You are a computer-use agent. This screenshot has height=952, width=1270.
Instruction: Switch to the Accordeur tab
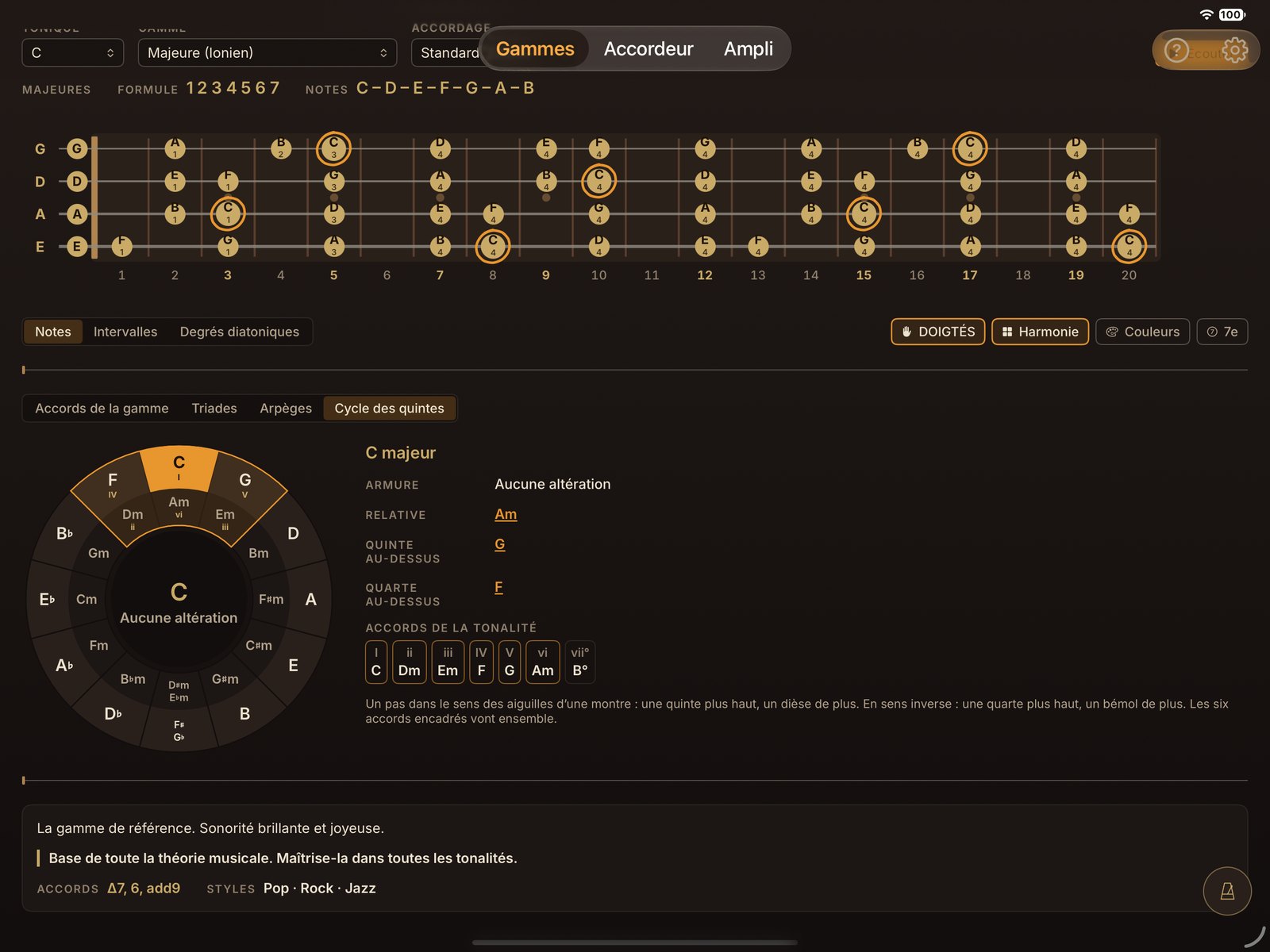(x=648, y=48)
